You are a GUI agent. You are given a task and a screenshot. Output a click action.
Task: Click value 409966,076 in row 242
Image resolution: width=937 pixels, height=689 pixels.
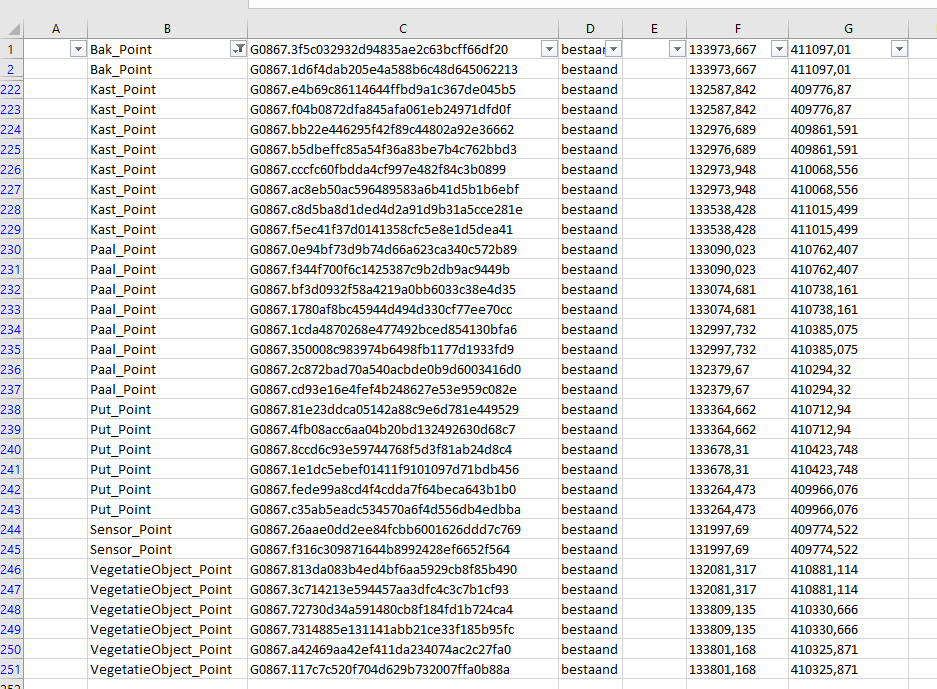848,489
